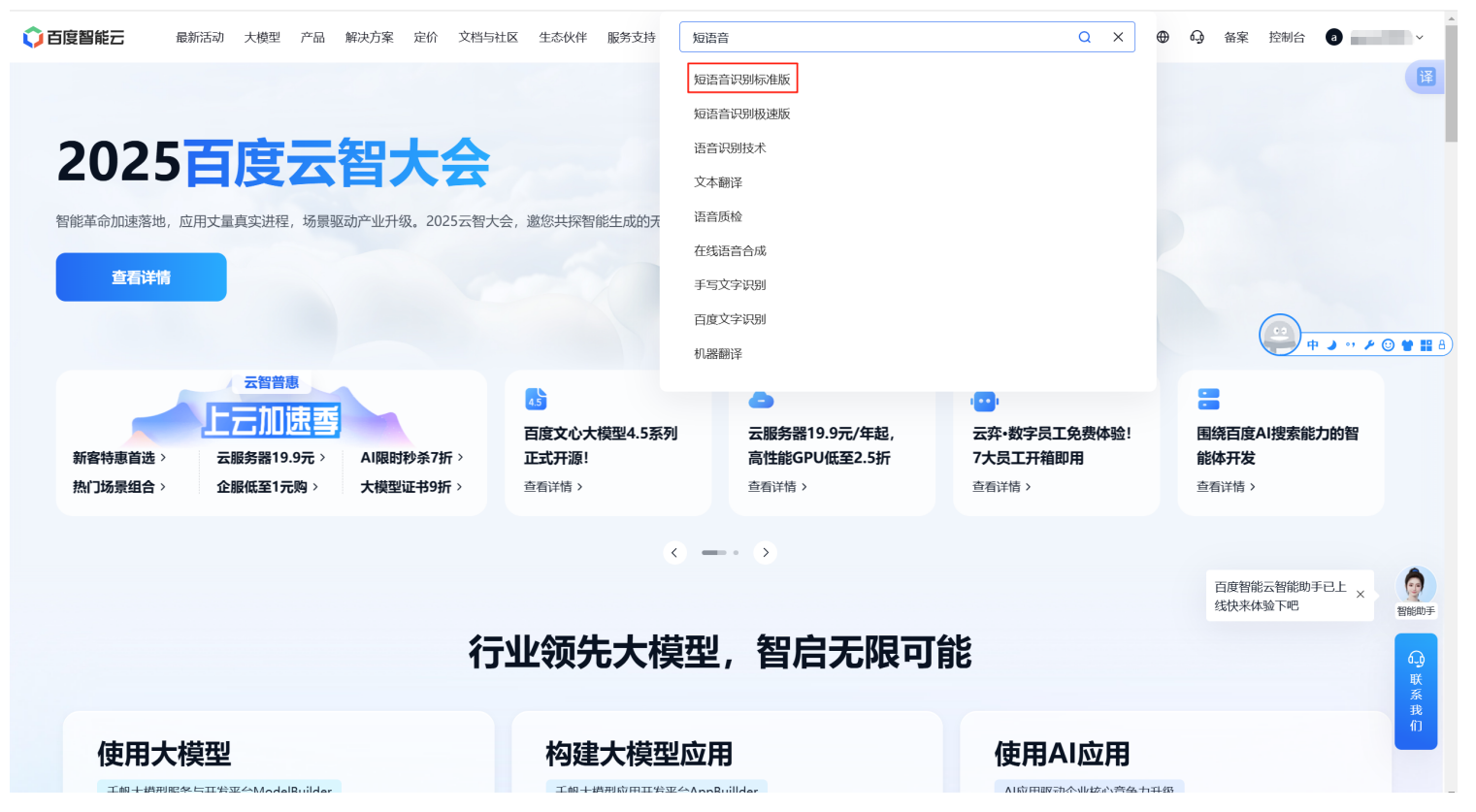Select the second carousel page dot
The image size is (1476, 812).
tap(736, 552)
